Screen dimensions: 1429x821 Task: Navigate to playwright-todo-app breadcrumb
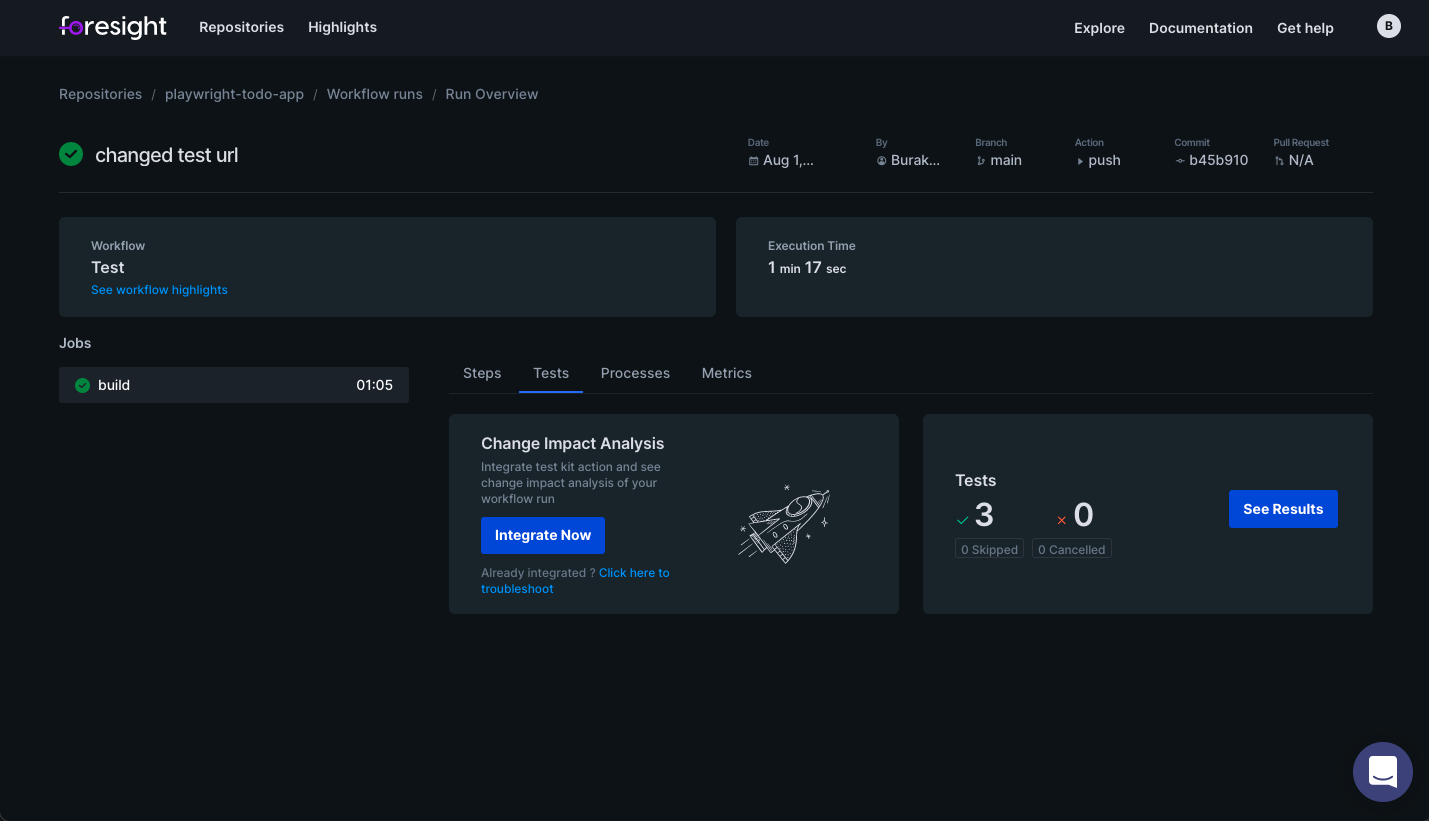[x=234, y=94]
